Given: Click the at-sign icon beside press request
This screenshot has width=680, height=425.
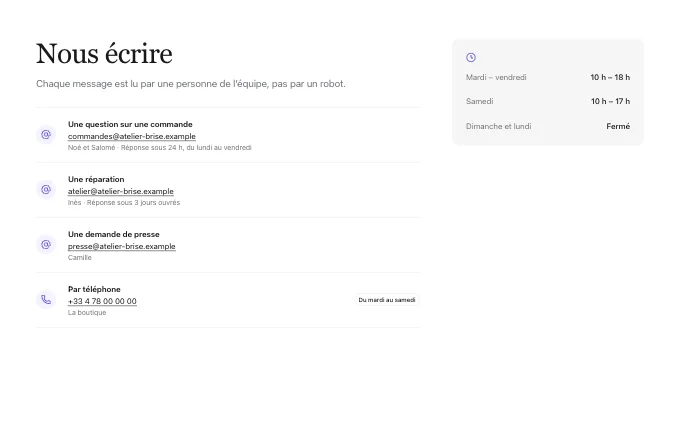Looking at the screenshot, I should [x=46, y=245].
